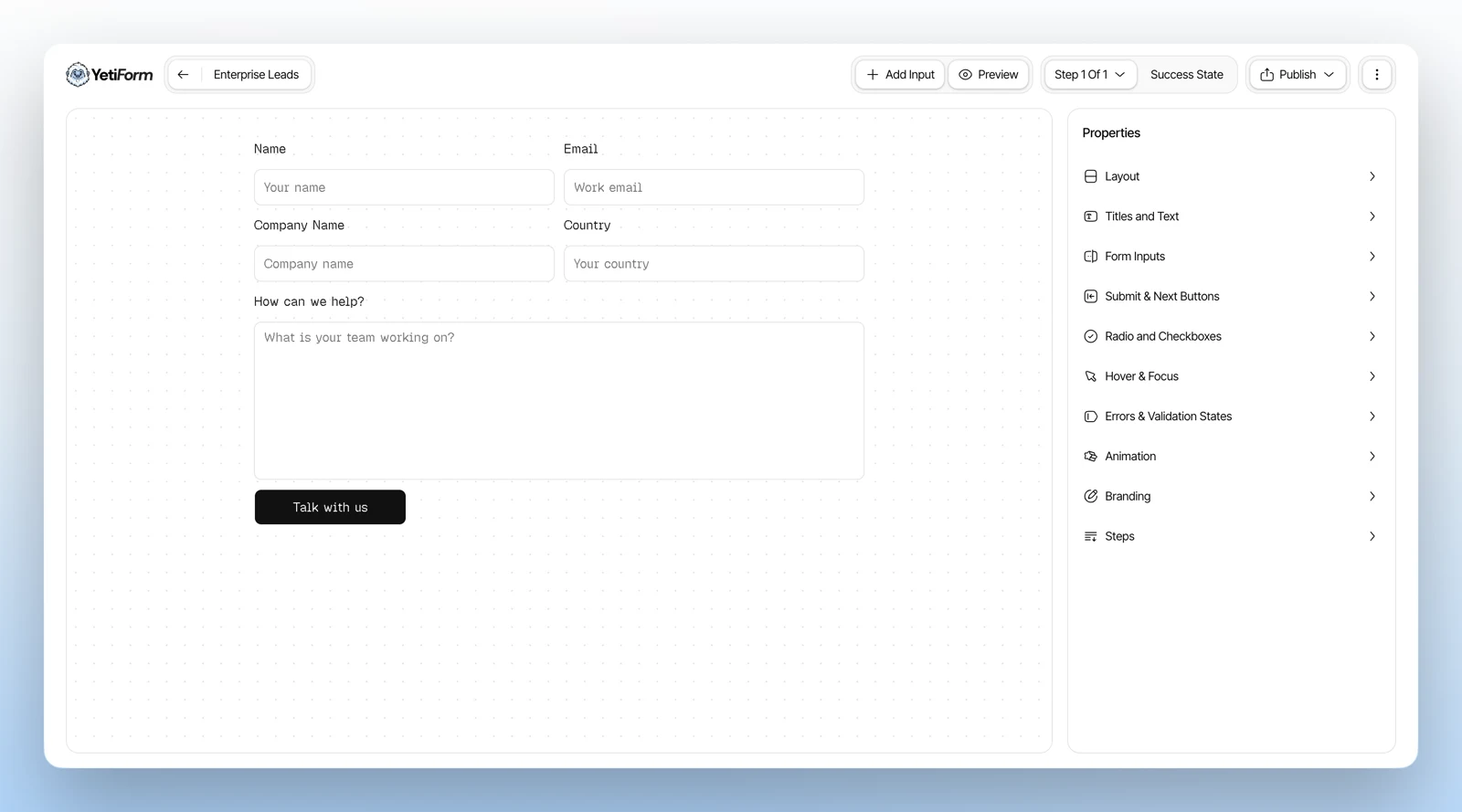Click the How can we help textarea
This screenshot has width=1462, height=812.
[559, 401]
